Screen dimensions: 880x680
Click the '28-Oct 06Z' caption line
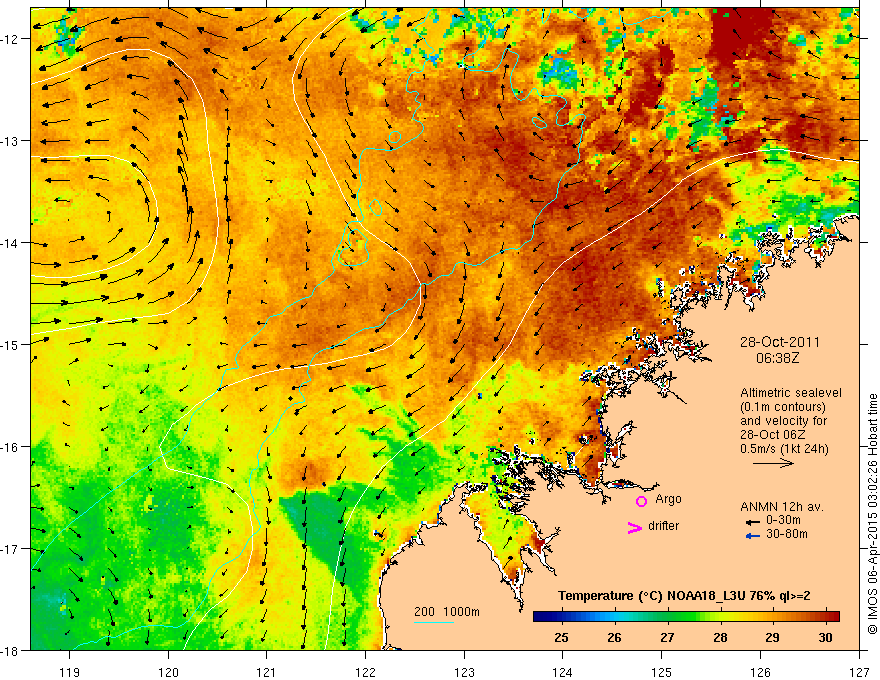pyautogui.click(x=774, y=434)
